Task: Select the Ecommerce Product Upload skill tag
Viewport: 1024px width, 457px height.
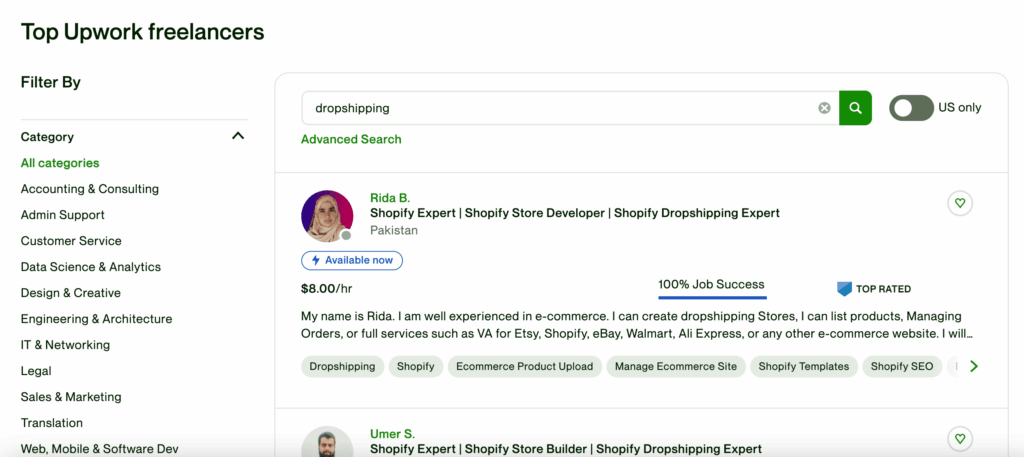Action: (524, 366)
